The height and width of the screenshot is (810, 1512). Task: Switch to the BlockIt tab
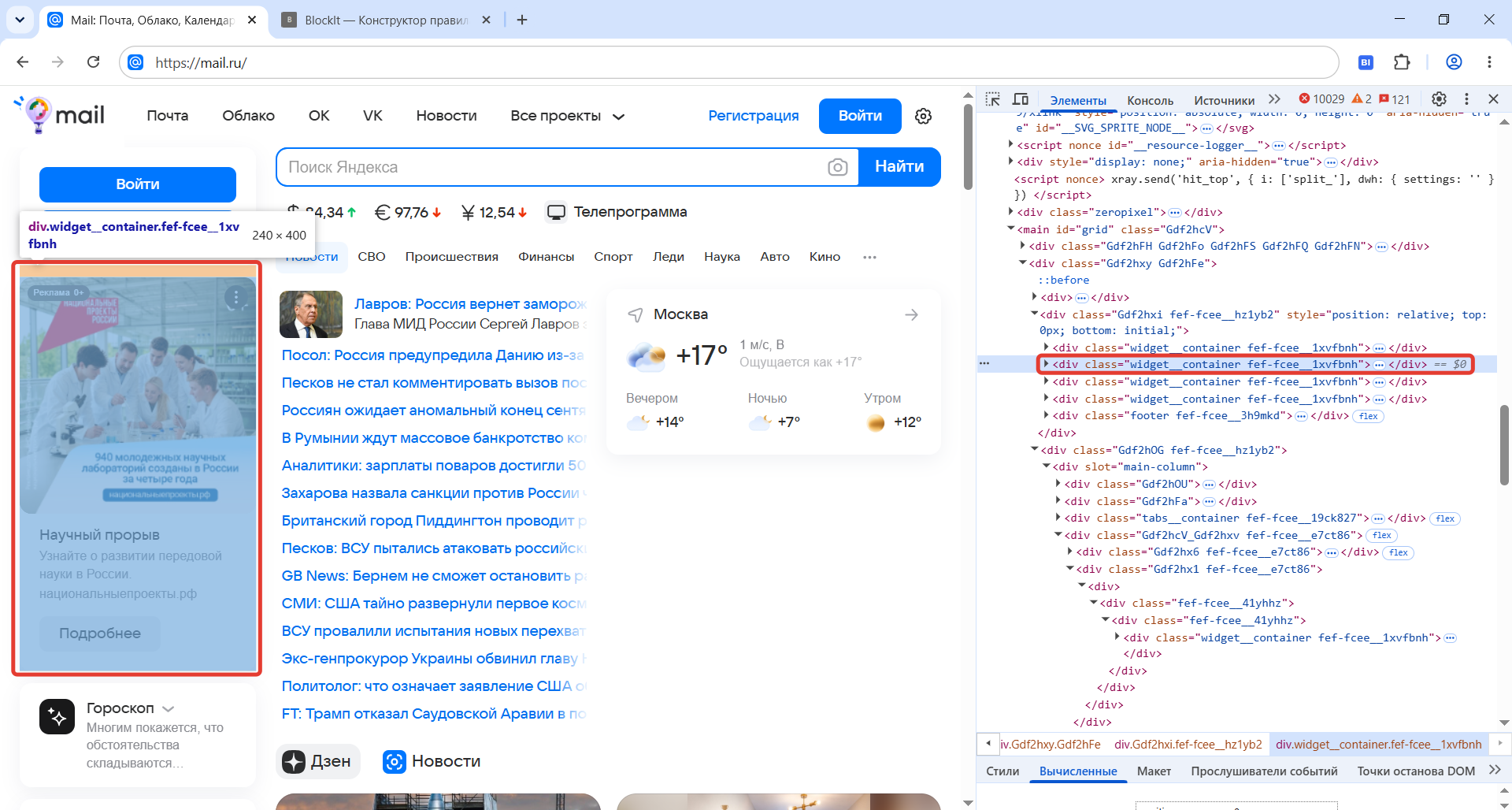click(x=384, y=20)
